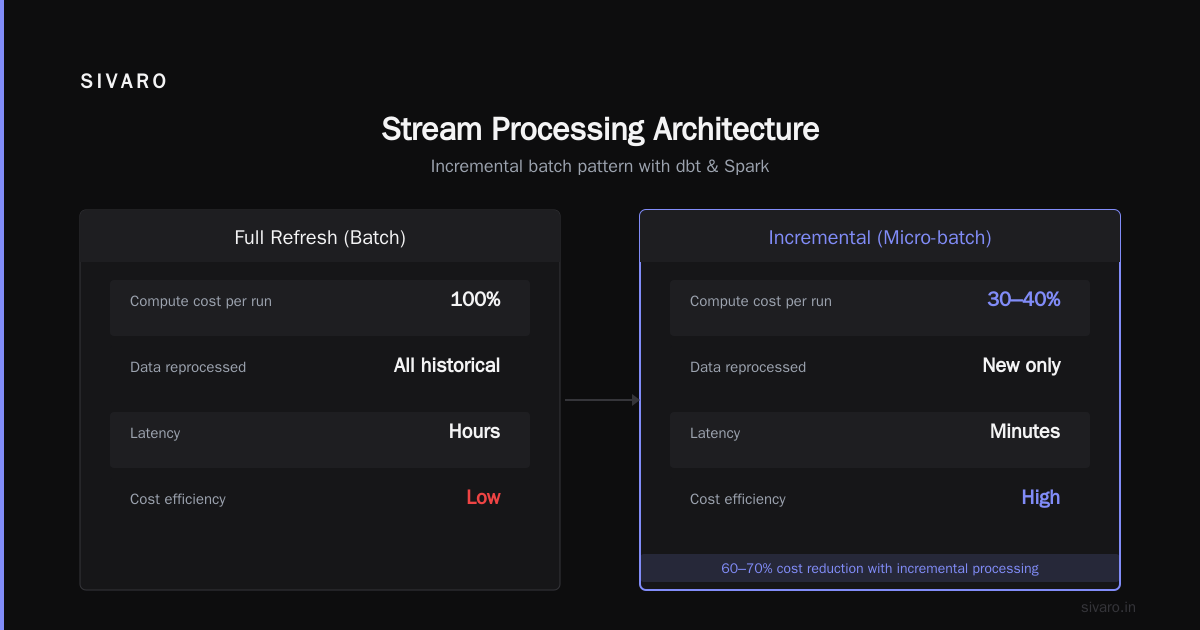This screenshot has height=630, width=1200.
Task: Click the SIVARO logo text
Action: (x=124, y=82)
